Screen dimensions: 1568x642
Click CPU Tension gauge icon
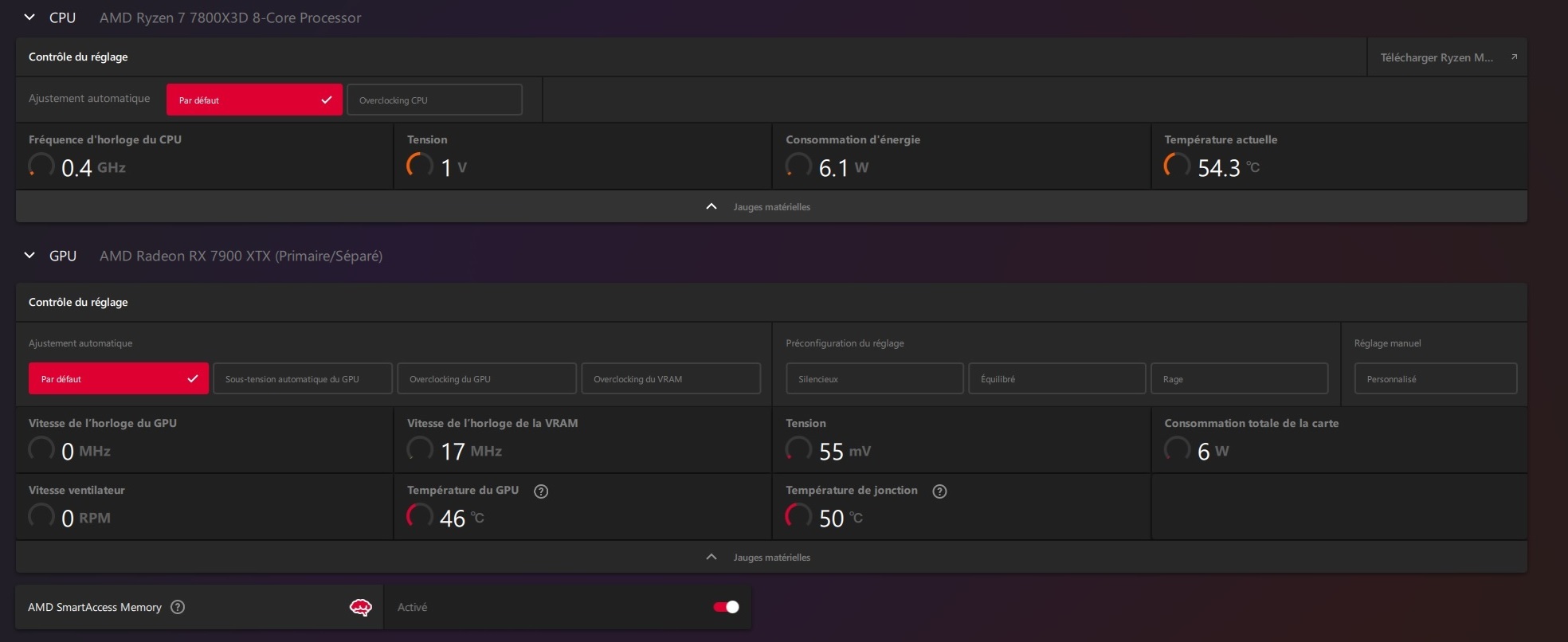[x=420, y=166]
